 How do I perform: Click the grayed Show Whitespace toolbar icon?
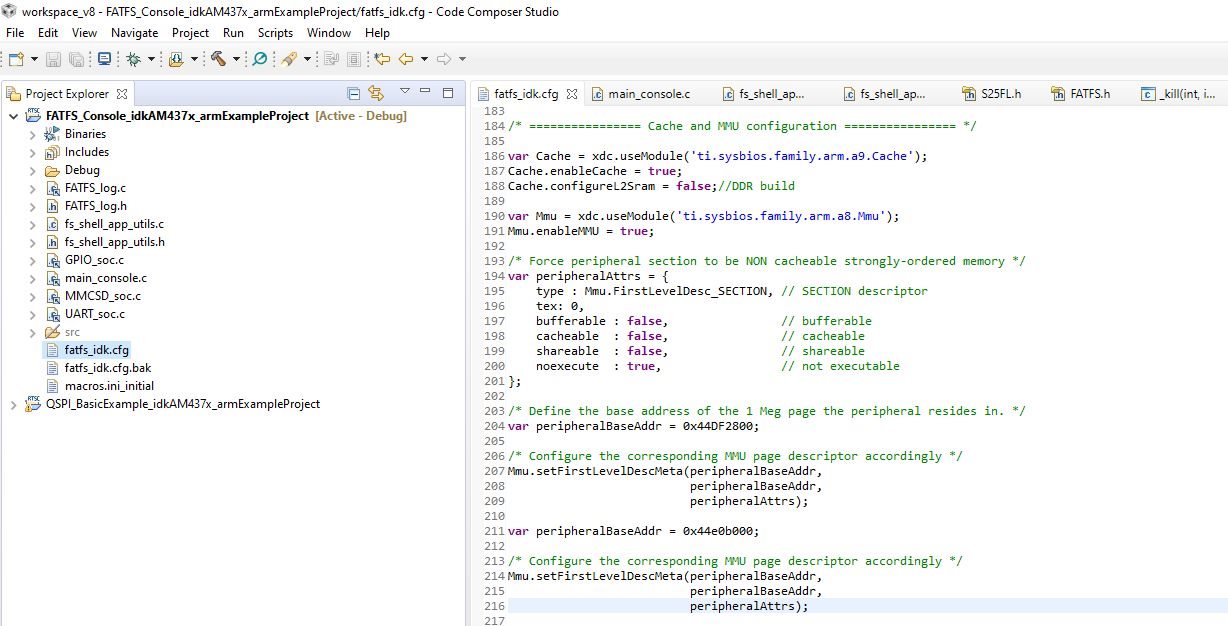click(354, 59)
